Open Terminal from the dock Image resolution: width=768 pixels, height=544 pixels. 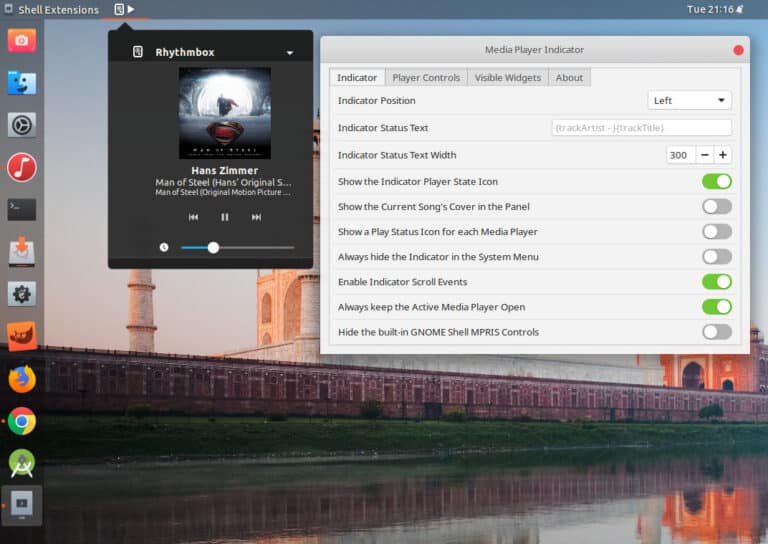(22, 209)
